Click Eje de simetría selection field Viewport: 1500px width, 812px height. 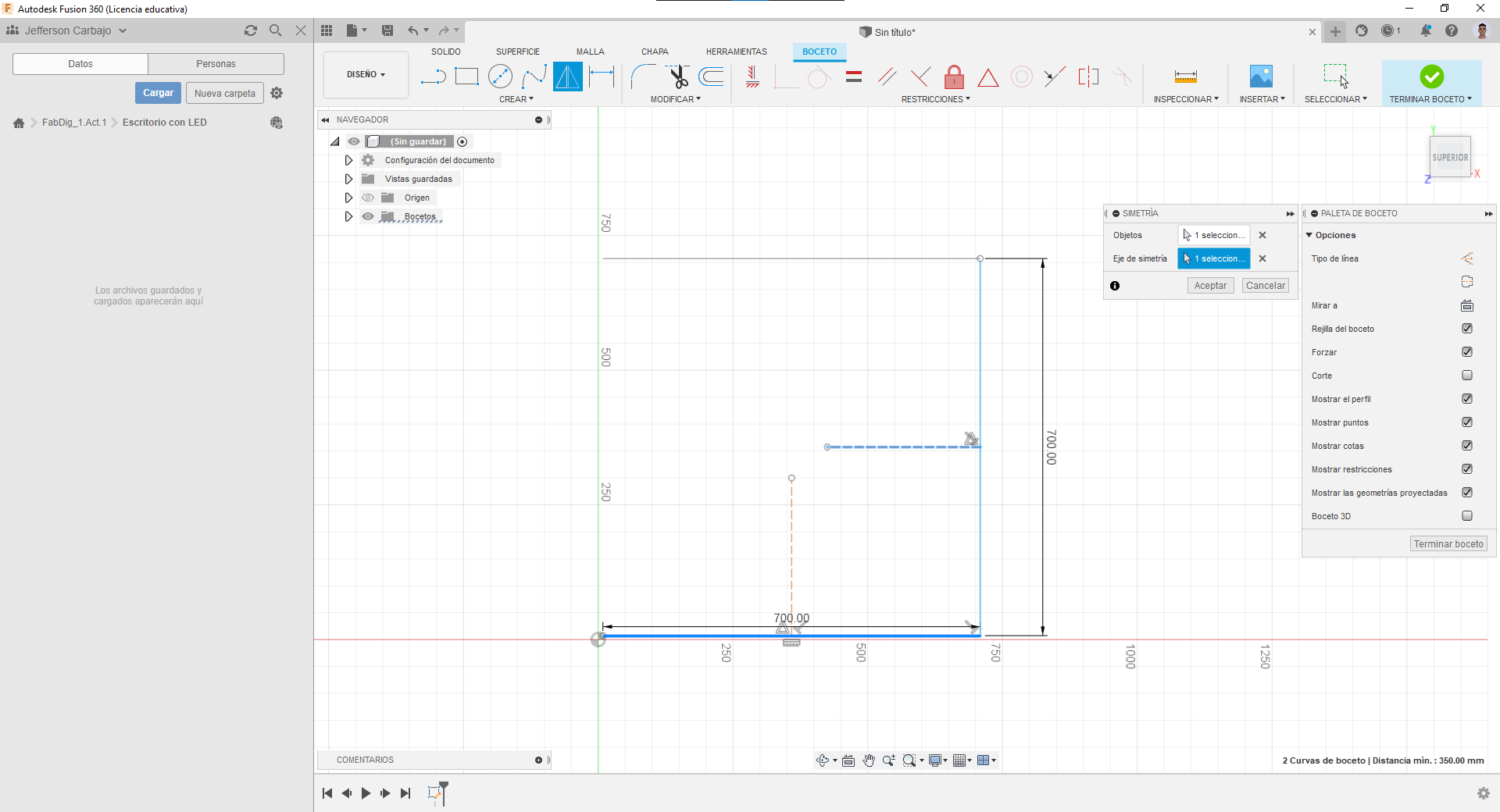click(x=1214, y=258)
